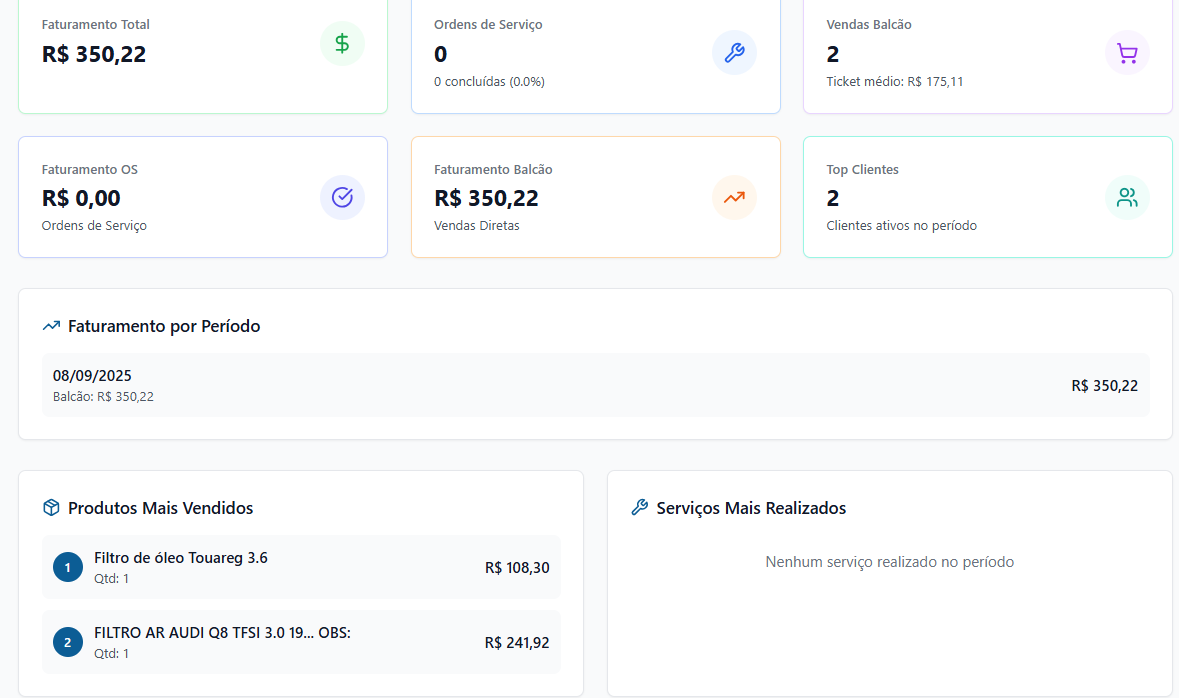The height and width of the screenshot is (698, 1179).
Task: Select the 08/09/2025 billing period row
Action: pos(595,385)
